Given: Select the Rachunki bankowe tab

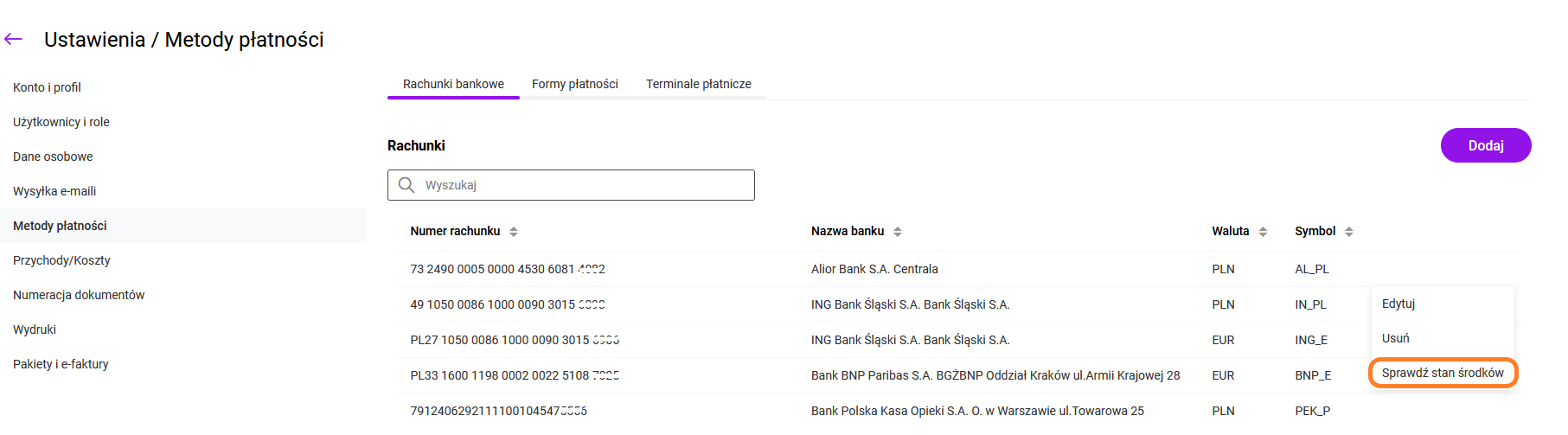Looking at the screenshot, I should (453, 84).
